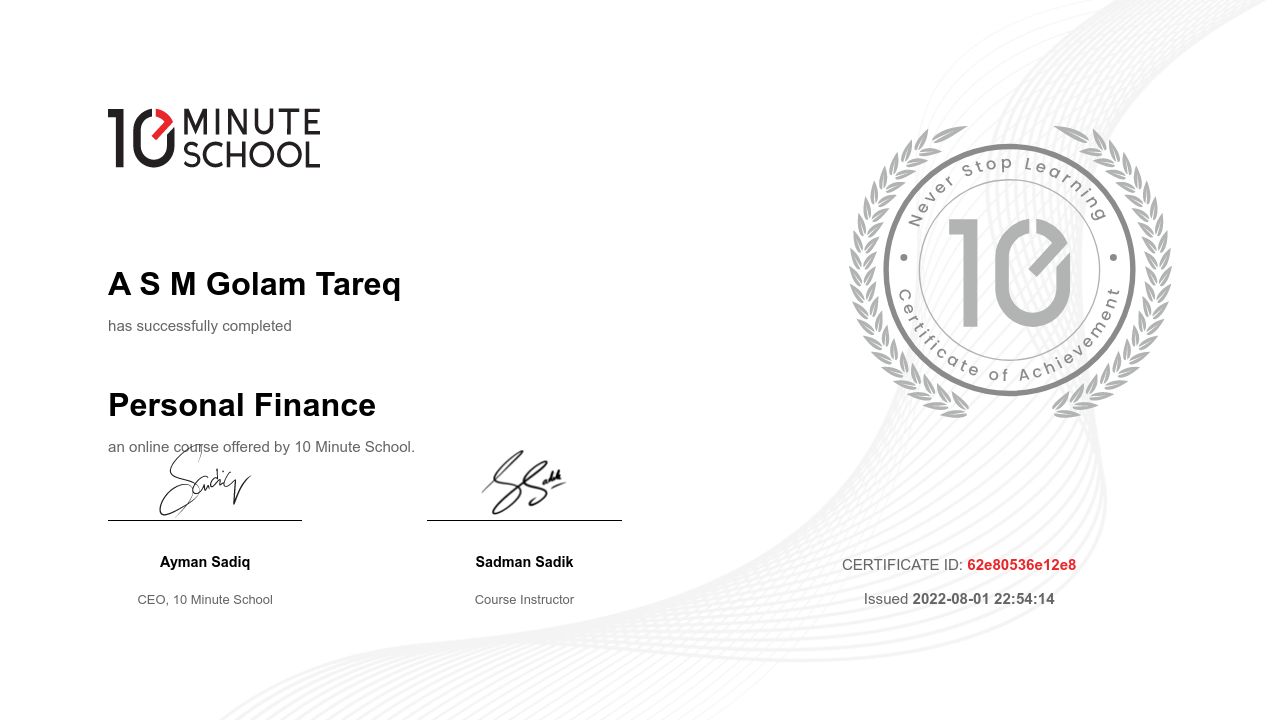Click the name Ayman Sadiq
The image size is (1280, 720).
point(205,562)
